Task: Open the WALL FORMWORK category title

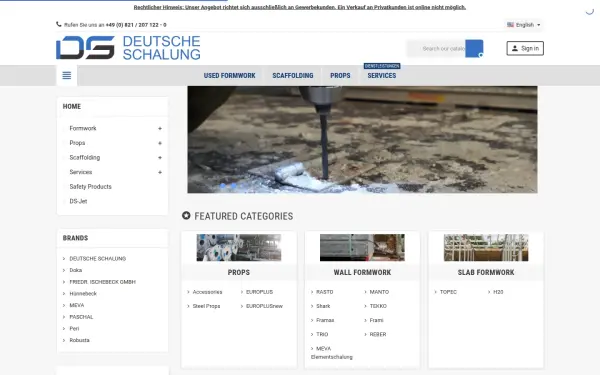Action: click(362, 272)
